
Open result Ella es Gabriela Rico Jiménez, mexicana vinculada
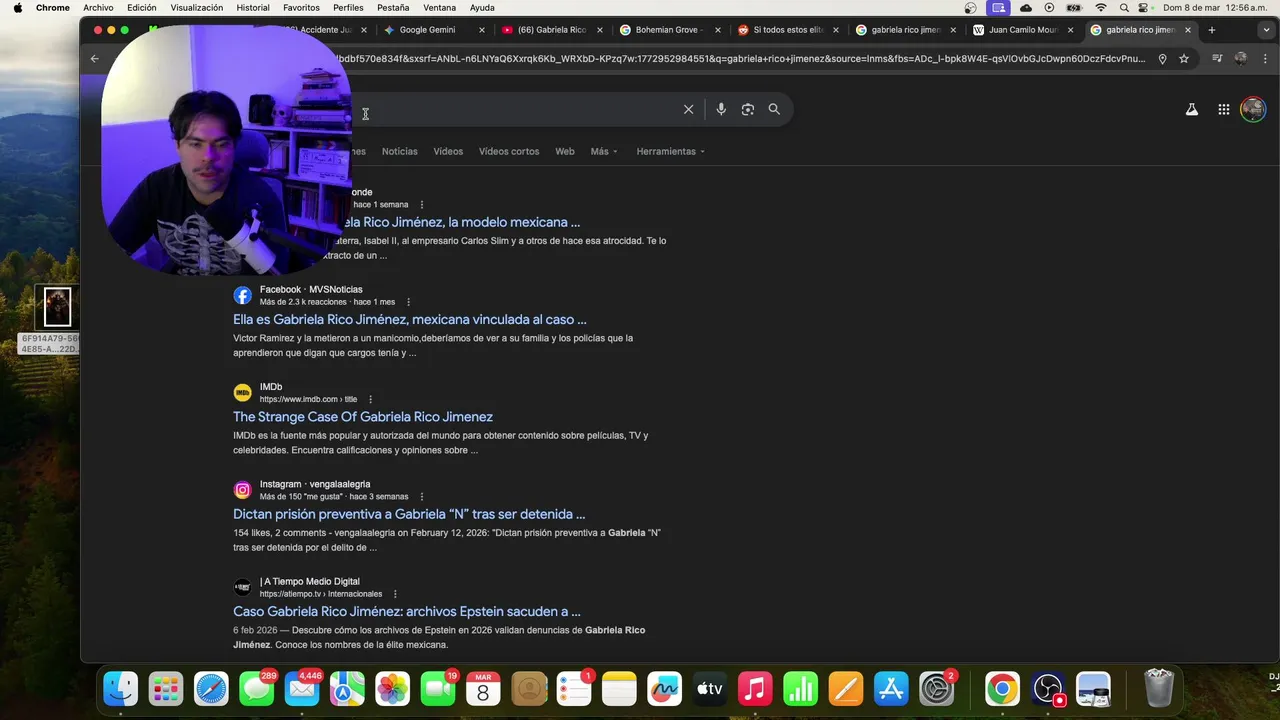point(410,320)
